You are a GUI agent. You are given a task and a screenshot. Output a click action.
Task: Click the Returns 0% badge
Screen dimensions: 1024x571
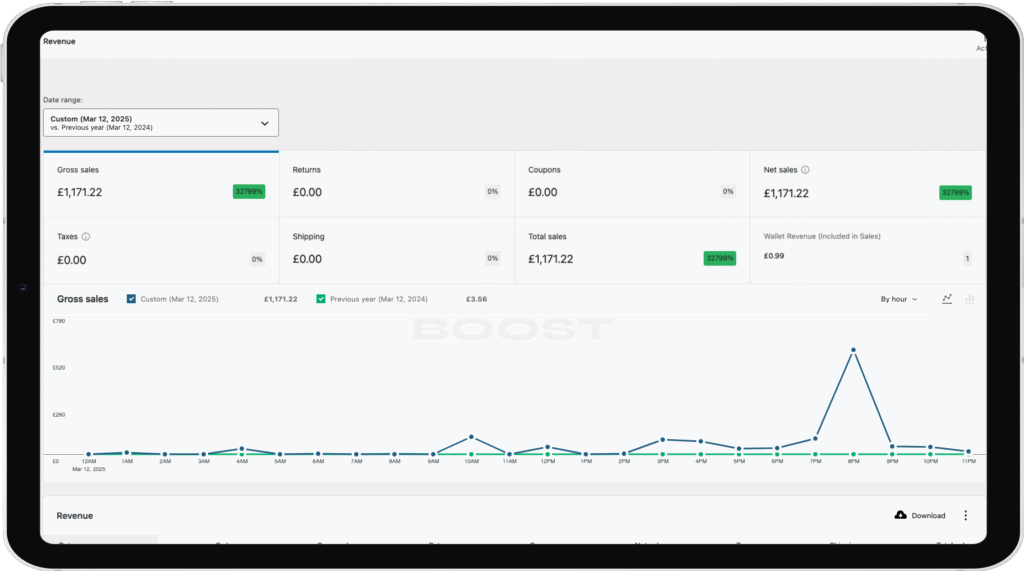(x=492, y=191)
